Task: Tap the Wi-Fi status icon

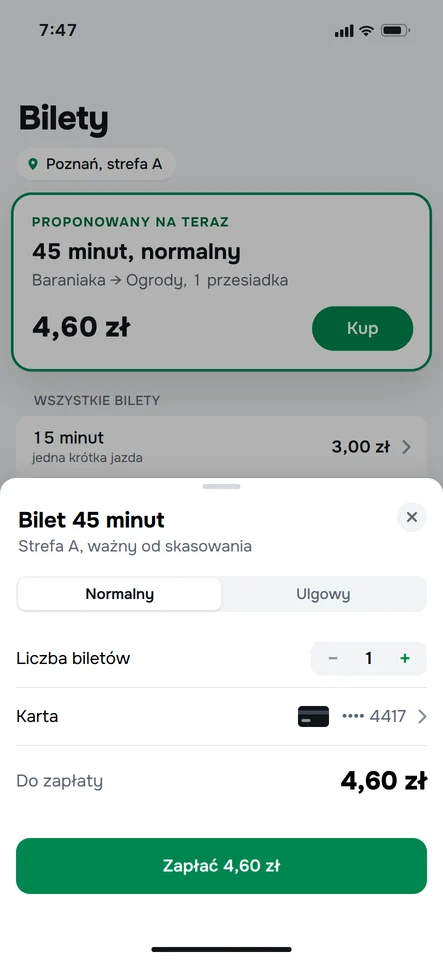Action: tap(367, 31)
